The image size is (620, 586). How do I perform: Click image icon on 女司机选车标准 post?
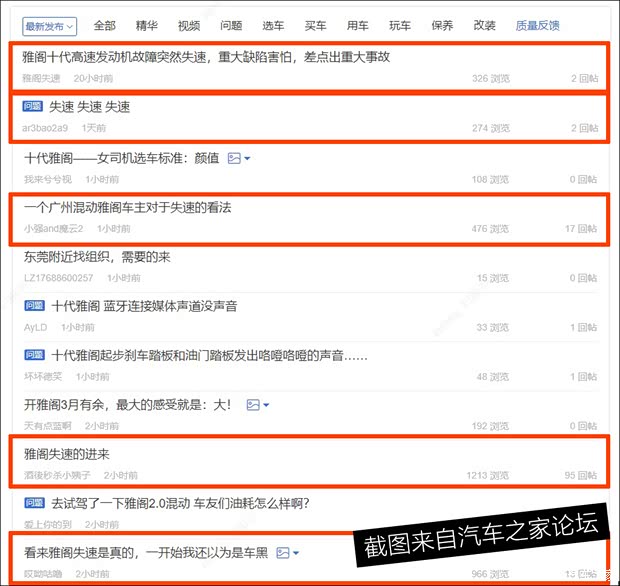(234, 159)
